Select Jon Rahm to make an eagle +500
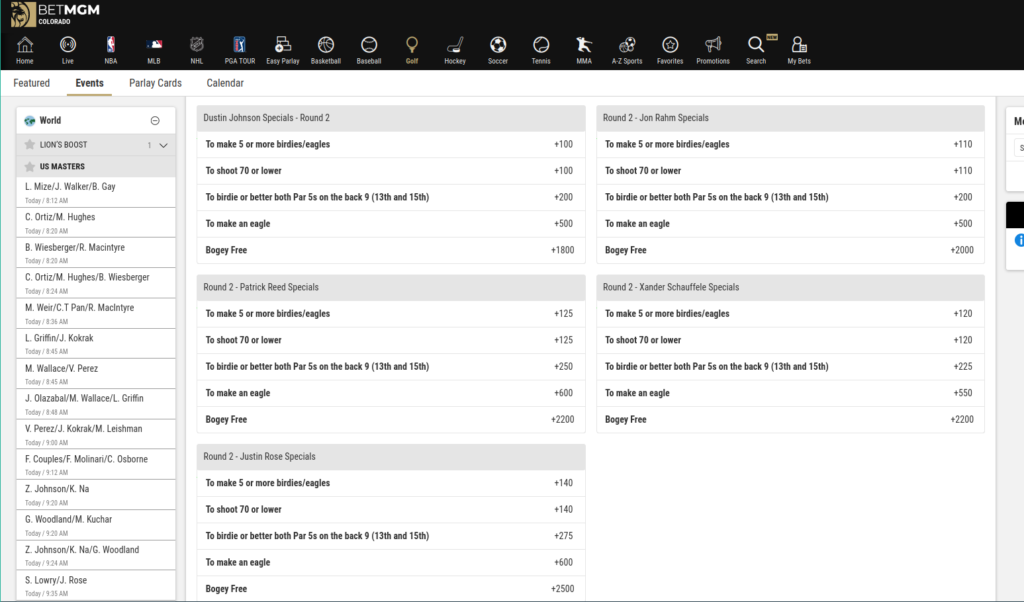The width and height of the screenshot is (1024, 602). point(790,224)
